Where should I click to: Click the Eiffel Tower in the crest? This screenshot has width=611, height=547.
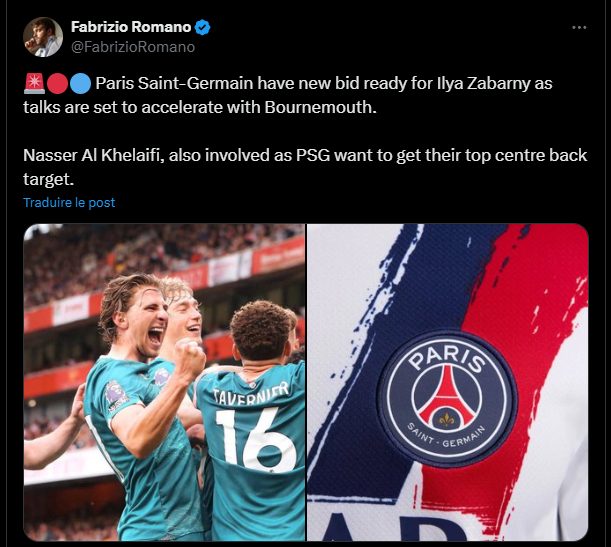click(x=447, y=395)
